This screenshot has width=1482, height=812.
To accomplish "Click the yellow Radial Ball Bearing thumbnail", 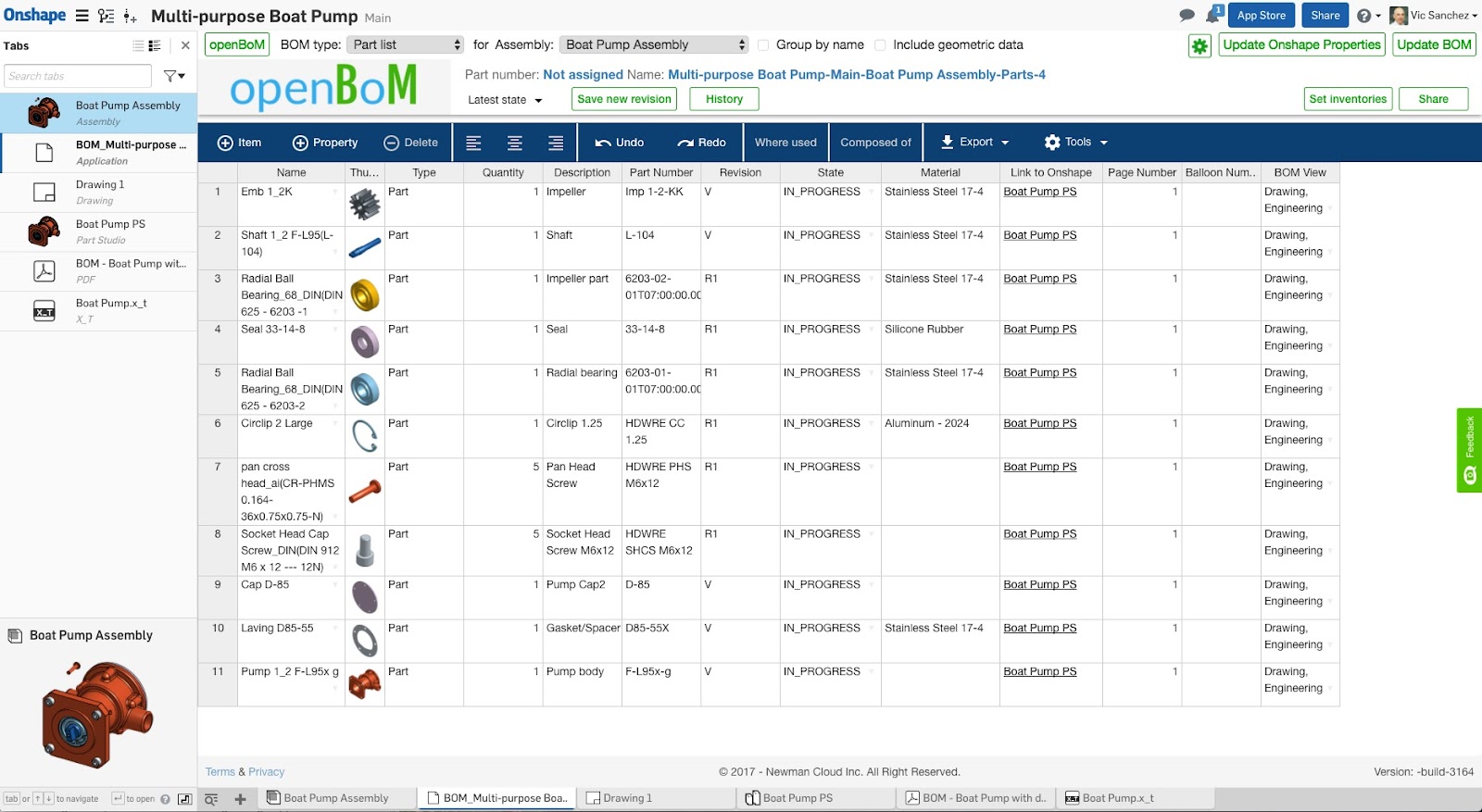I will tap(365, 295).
